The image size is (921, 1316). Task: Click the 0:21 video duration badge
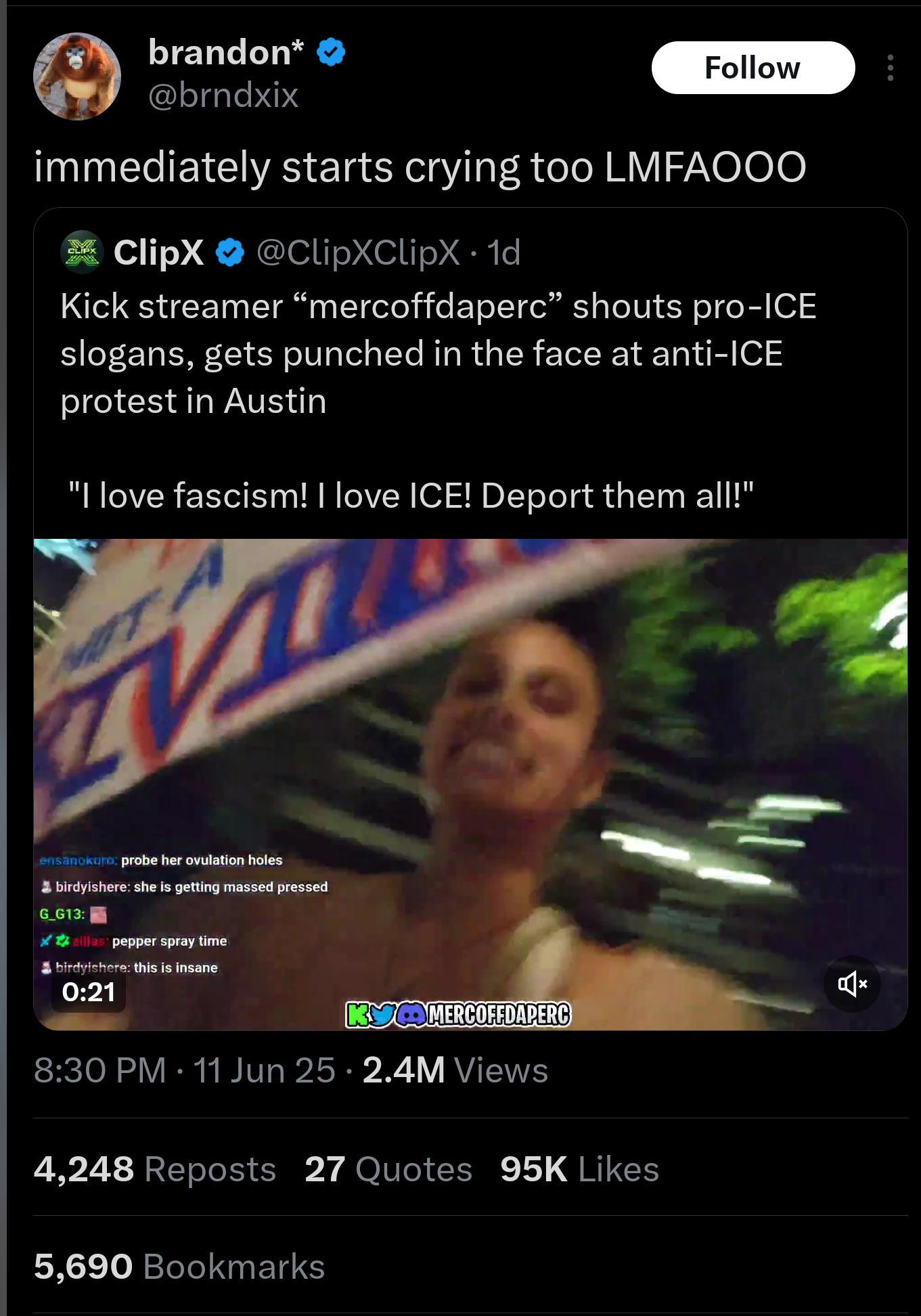click(x=89, y=992)
